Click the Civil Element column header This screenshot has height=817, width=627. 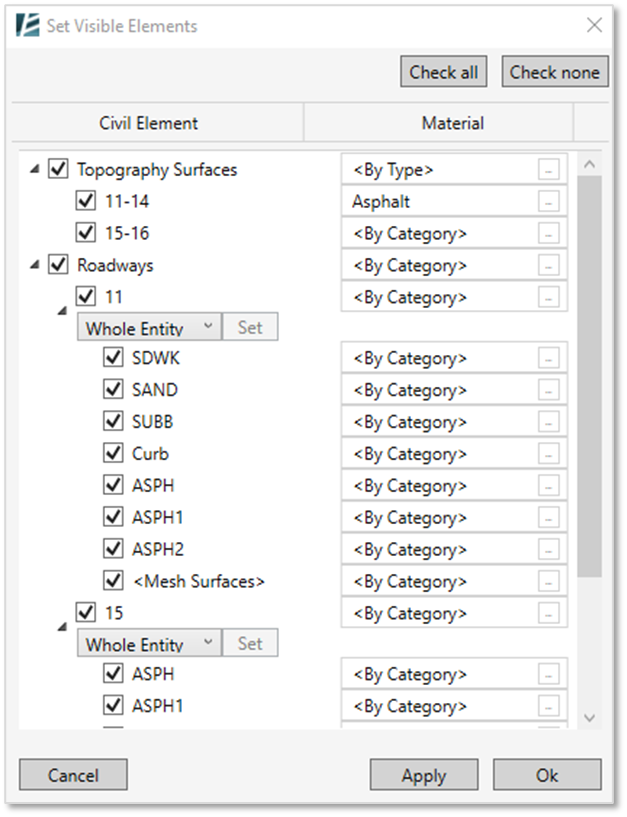click(149, 123)
